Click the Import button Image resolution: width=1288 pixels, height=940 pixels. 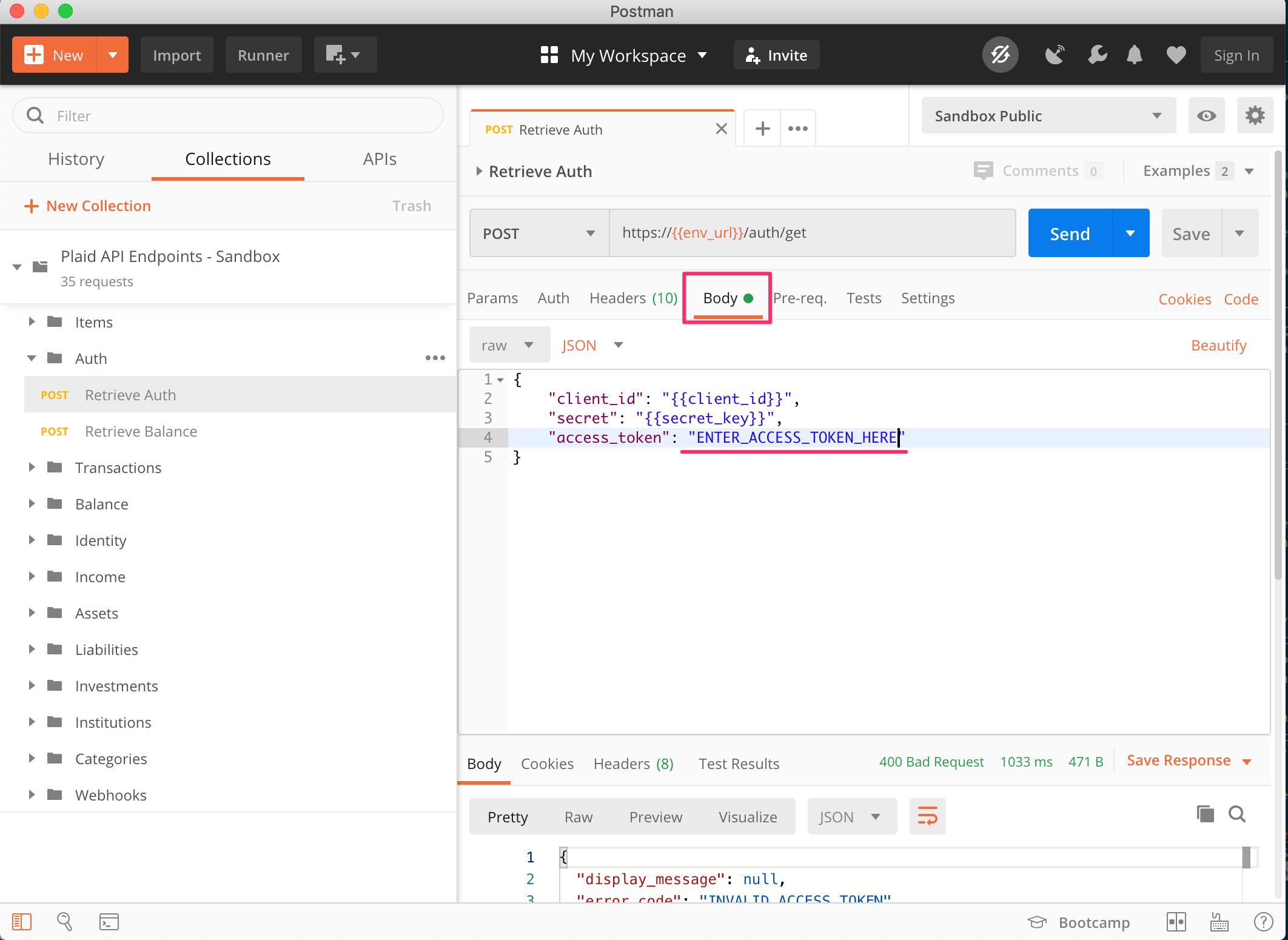(x=176, y=55)
